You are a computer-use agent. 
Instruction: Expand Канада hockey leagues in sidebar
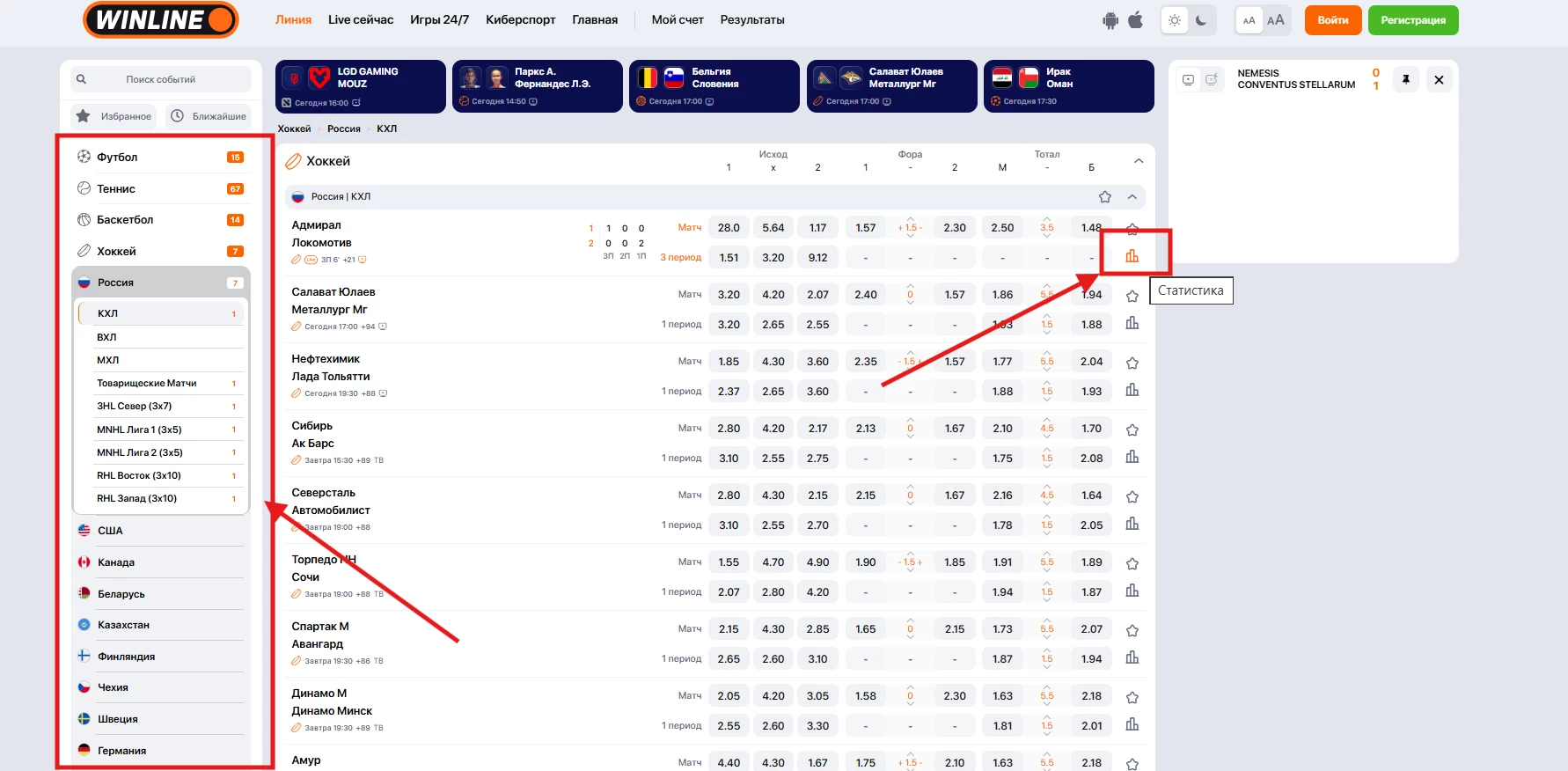161,562
